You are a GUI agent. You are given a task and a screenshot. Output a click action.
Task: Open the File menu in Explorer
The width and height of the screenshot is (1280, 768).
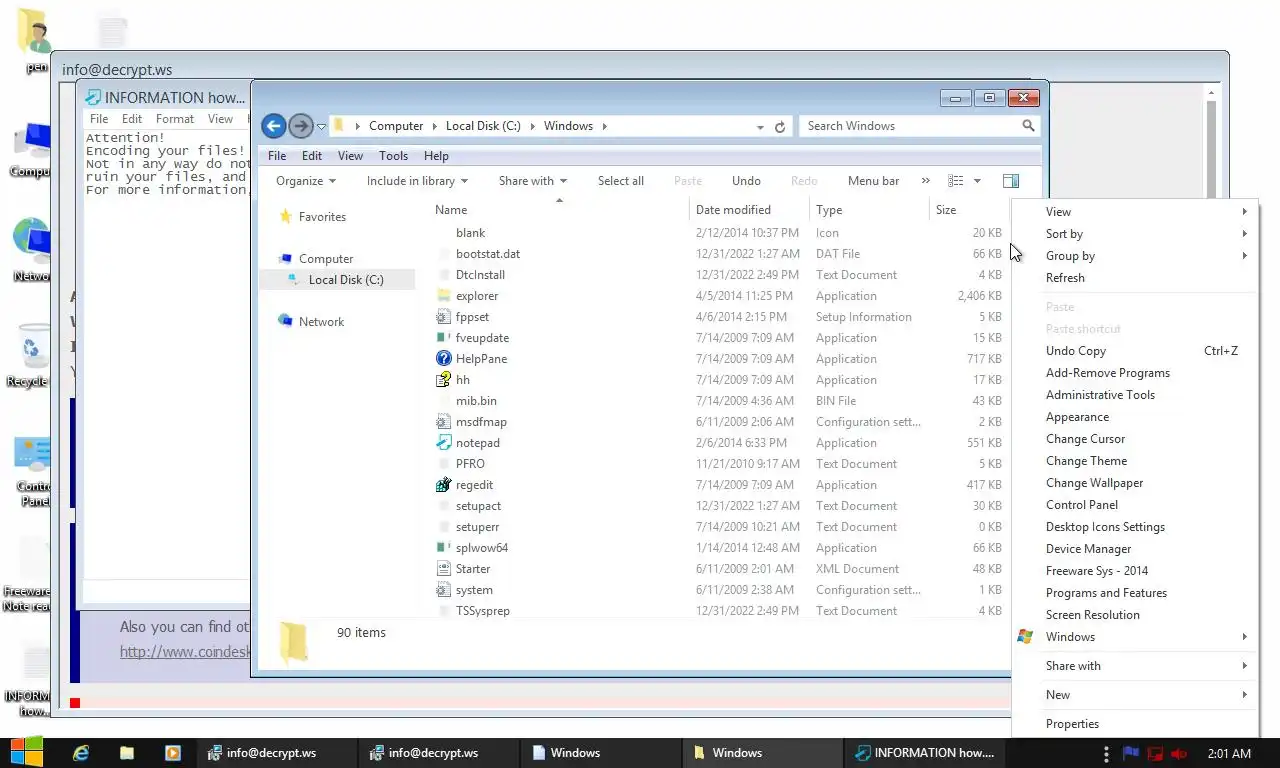click(277, 156)
